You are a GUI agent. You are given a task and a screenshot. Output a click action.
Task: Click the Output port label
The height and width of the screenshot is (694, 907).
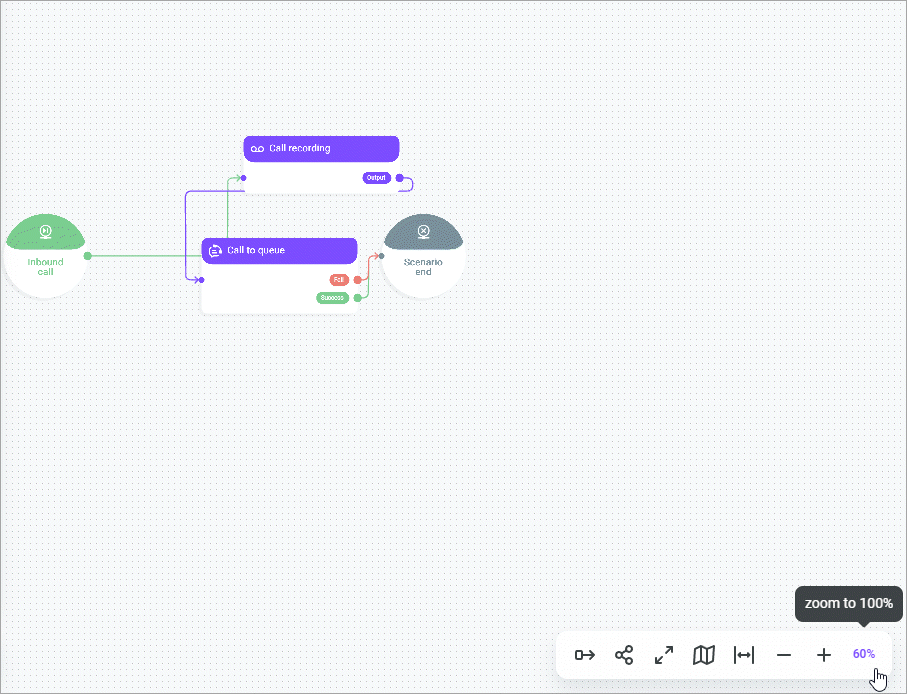coord(377,178)
